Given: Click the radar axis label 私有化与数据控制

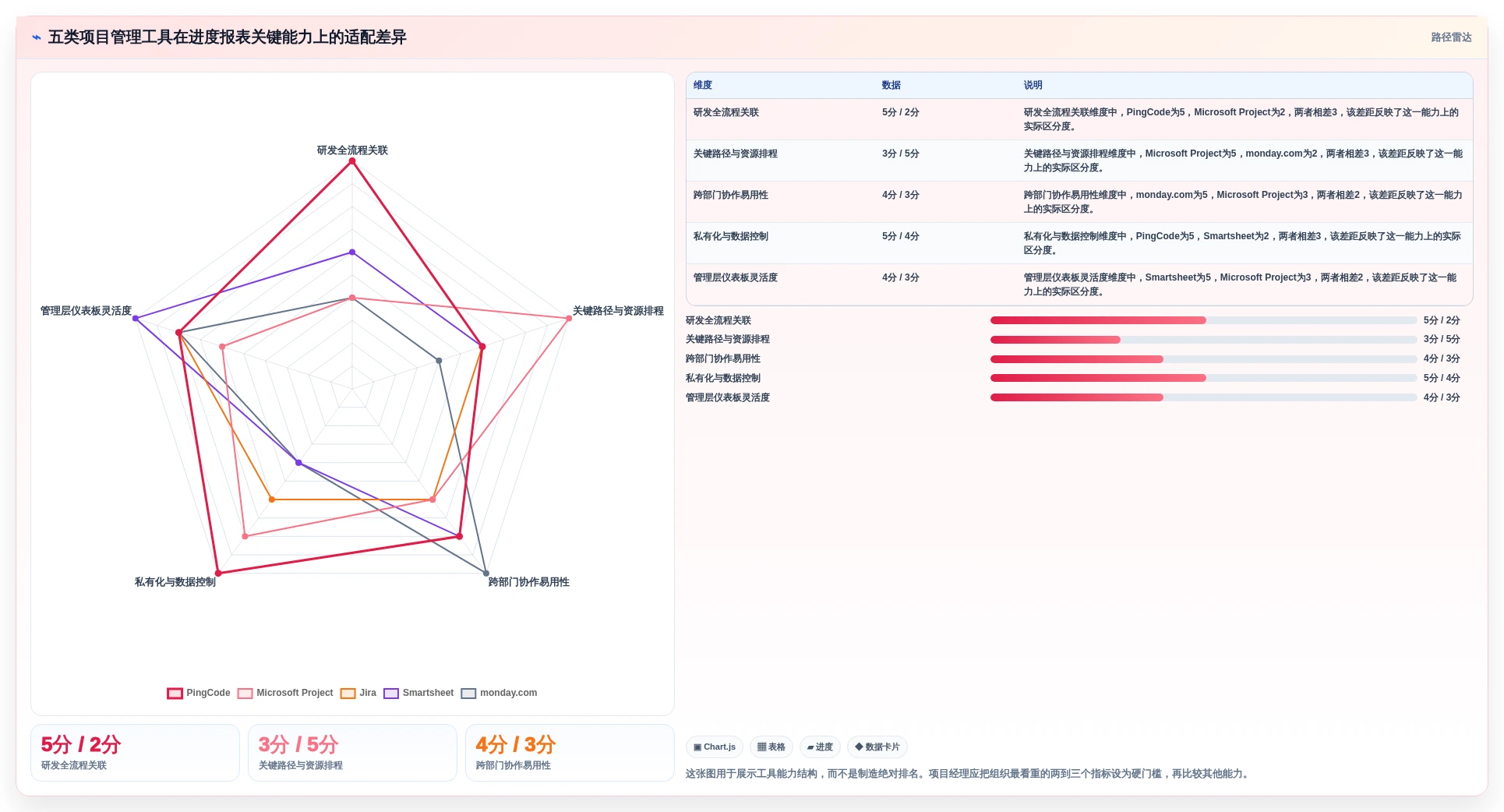Looking at the screenshot, I should click(175, 582).
